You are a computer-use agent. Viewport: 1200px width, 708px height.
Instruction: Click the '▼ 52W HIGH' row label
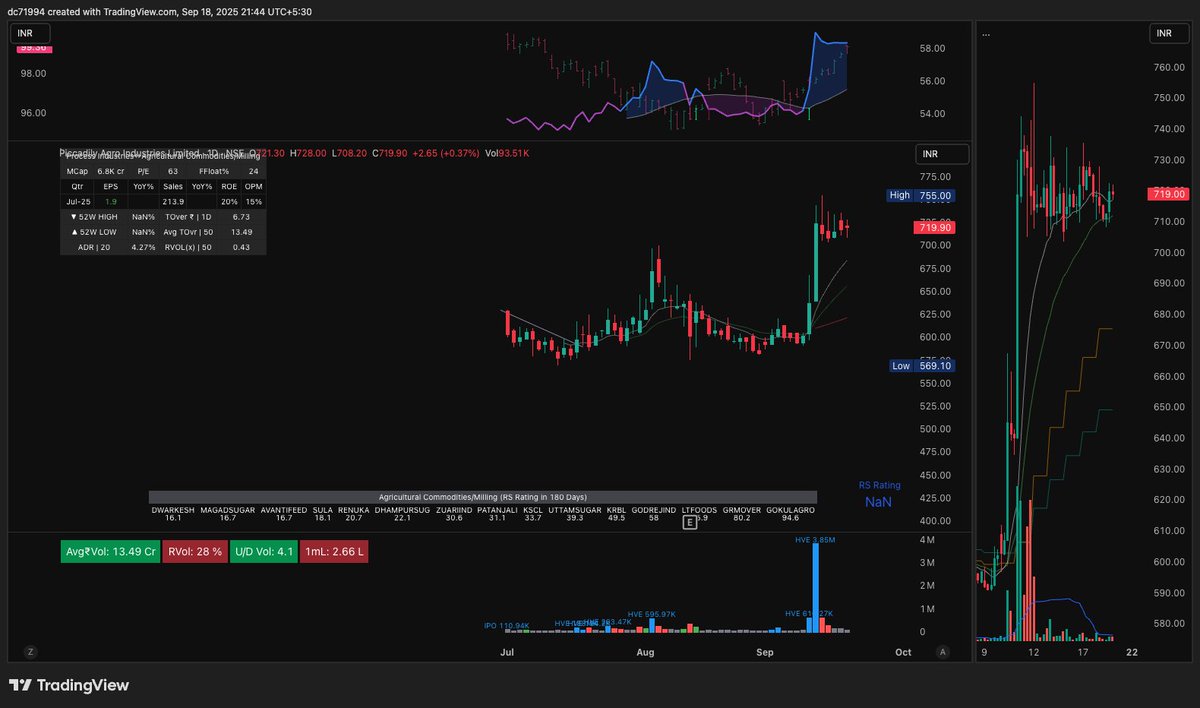94,217
